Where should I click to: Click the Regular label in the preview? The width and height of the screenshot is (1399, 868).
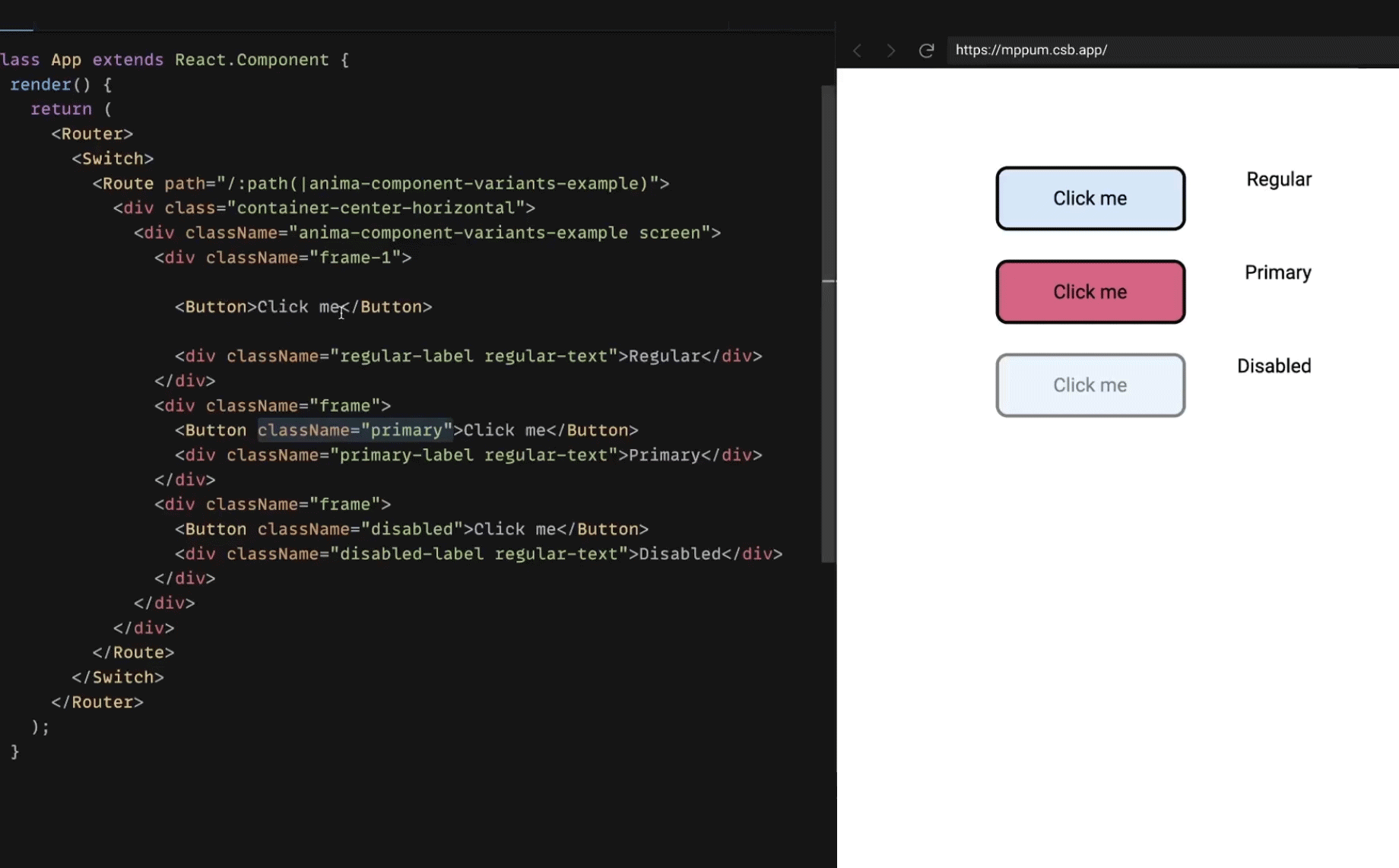tap(1278, 179)
